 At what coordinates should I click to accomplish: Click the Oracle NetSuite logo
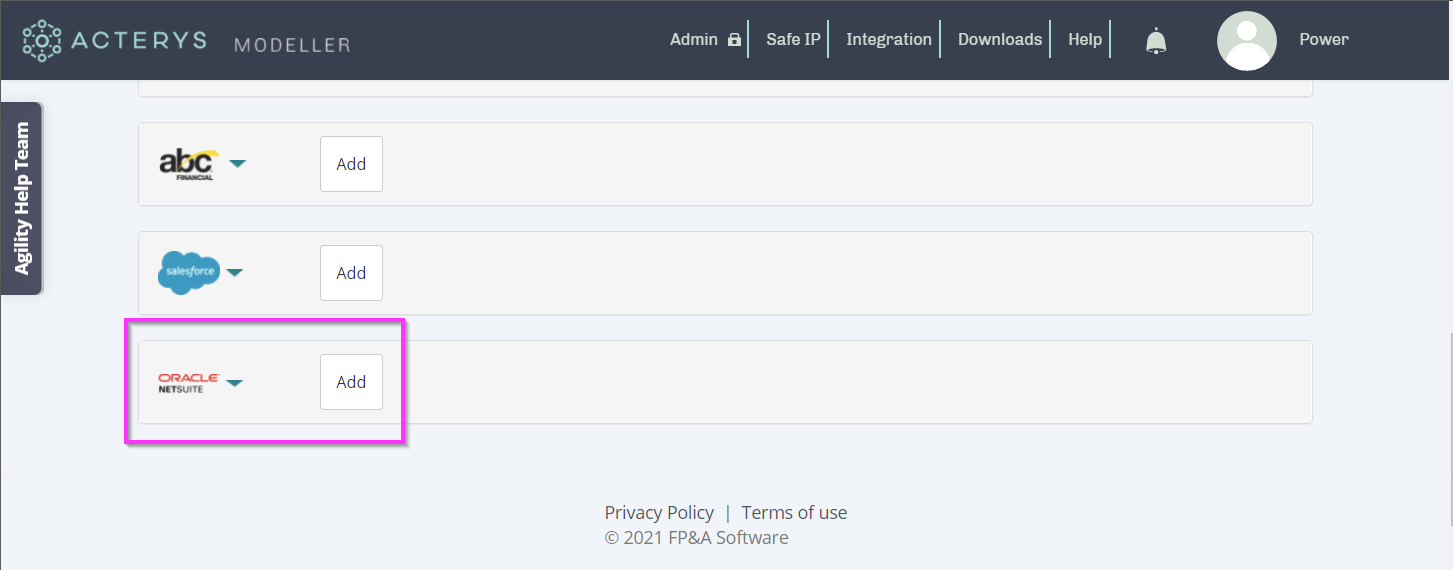click(x=188, y=382)
